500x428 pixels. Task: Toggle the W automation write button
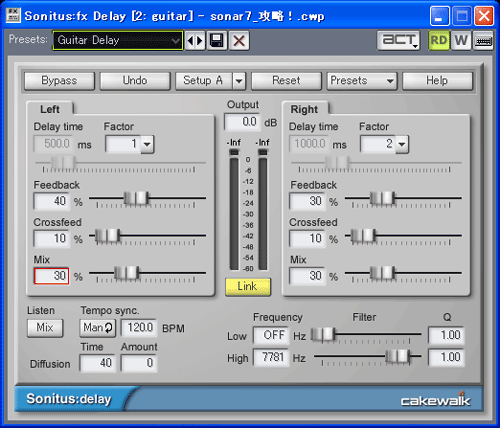[461, 41]
